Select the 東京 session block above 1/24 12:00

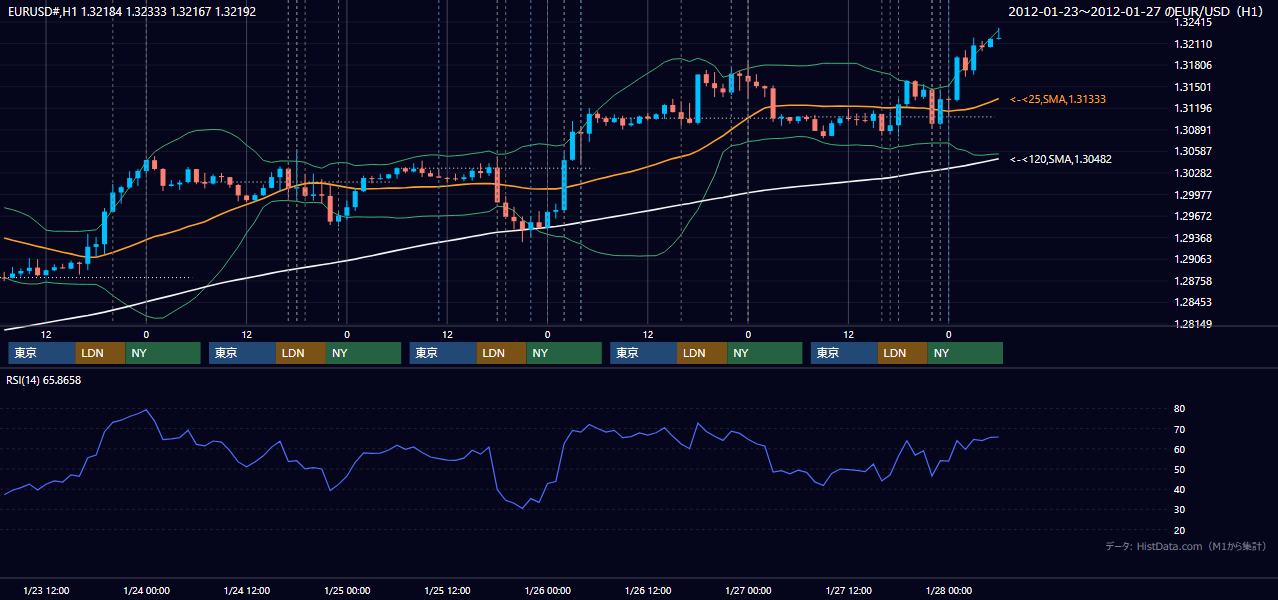(243, 353)
